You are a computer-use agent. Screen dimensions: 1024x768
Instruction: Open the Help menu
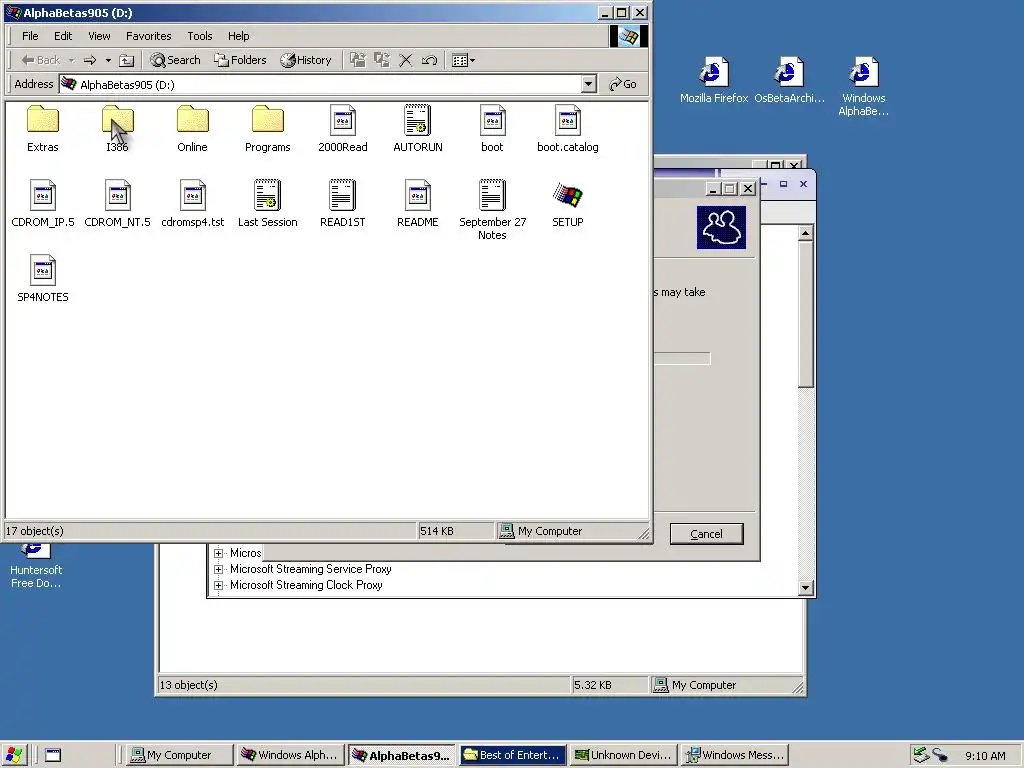click(x=238, y=36)
